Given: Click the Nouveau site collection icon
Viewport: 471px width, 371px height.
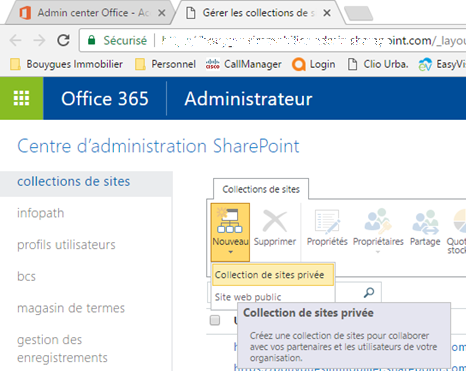Looking at the screenshot, I should (x=230, y=220).
